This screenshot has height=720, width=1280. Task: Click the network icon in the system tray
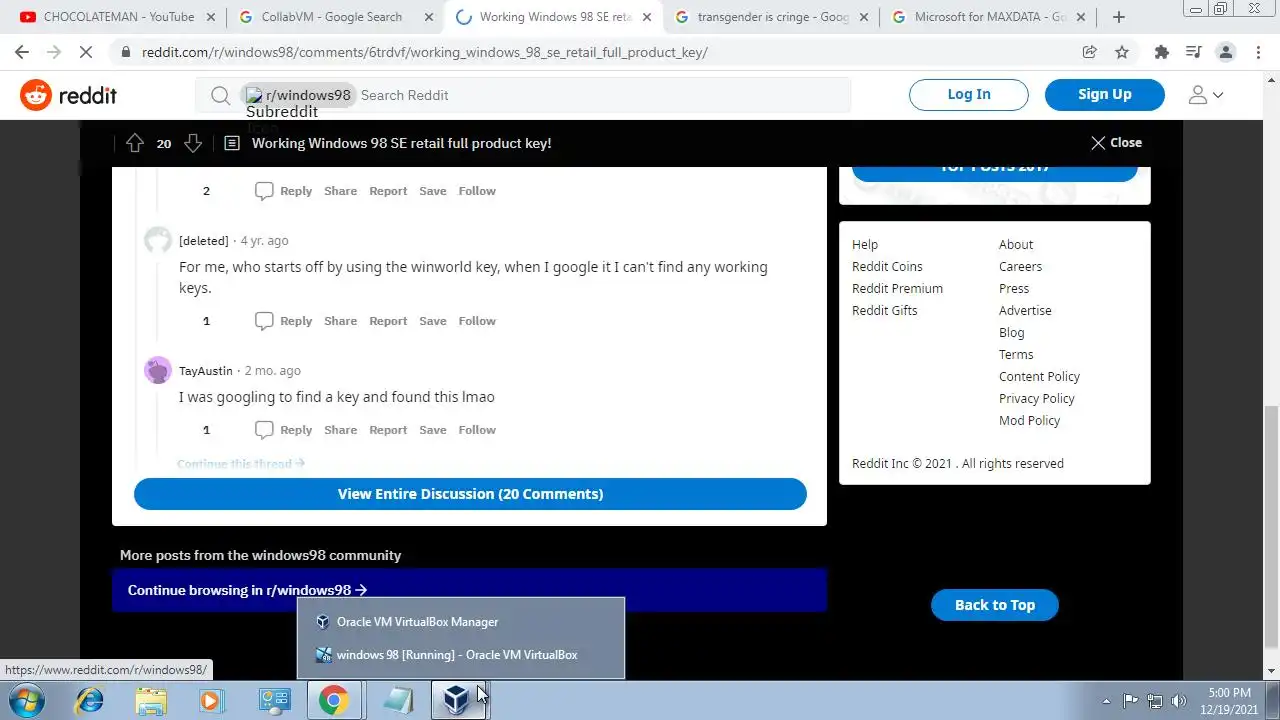(x=1155, y=701)
